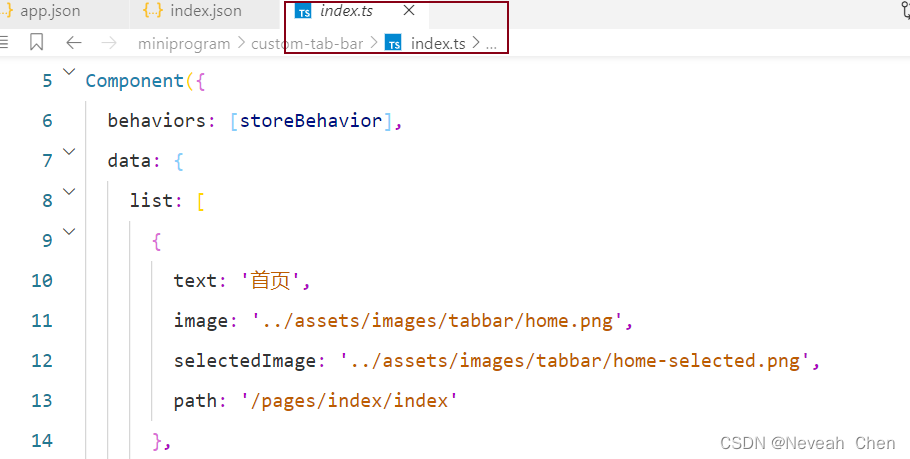
Task: Click custom-tab-bar breadcrumb
Action: pos(307,44)
